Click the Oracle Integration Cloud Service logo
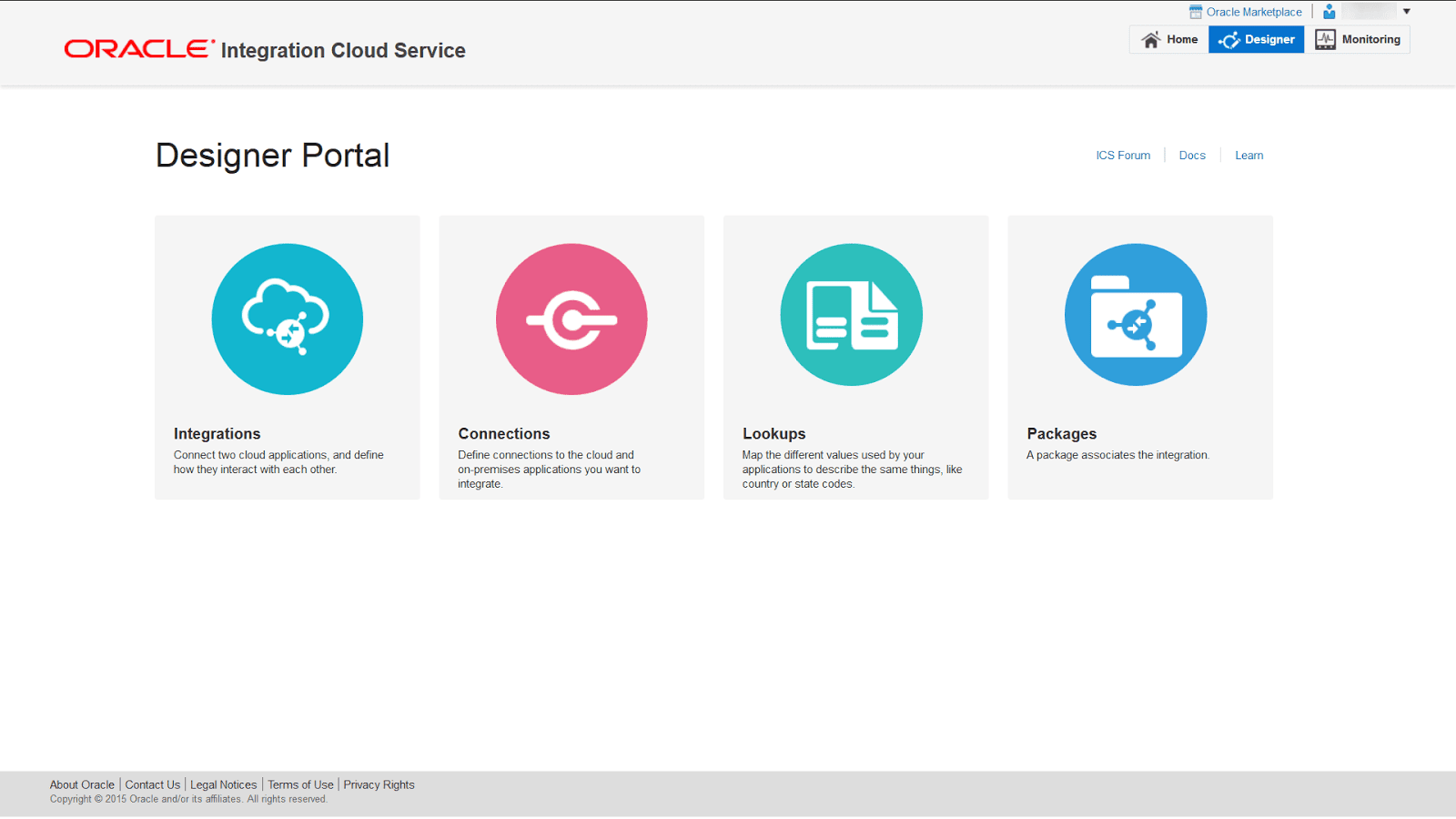The height and width of the screenshot is (819, 1456). (264, 49)
